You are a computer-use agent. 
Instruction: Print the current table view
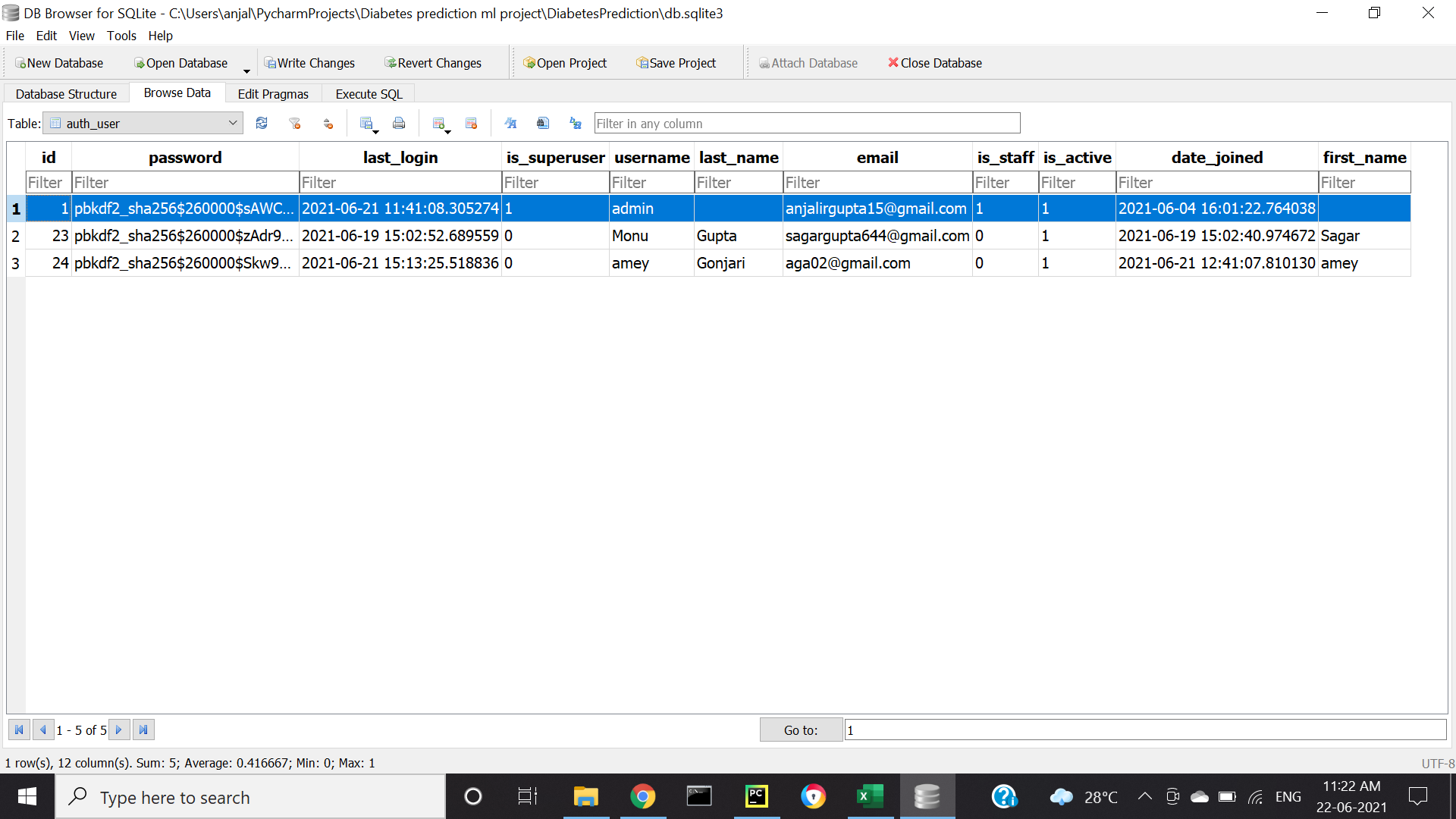click(400, 123)
